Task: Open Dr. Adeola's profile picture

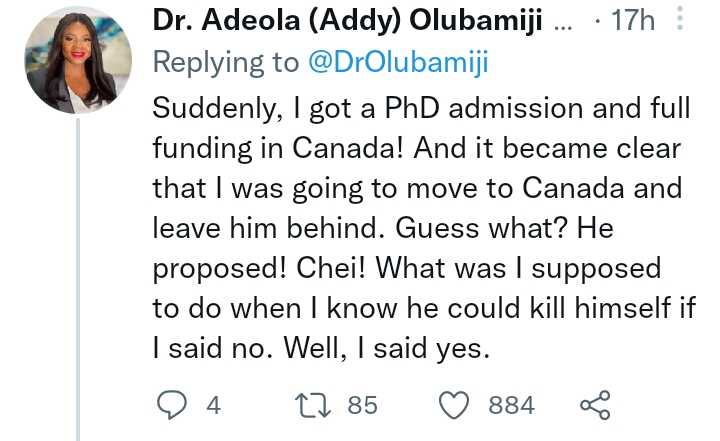Action: pyautogui.click(x=76, y=64)
